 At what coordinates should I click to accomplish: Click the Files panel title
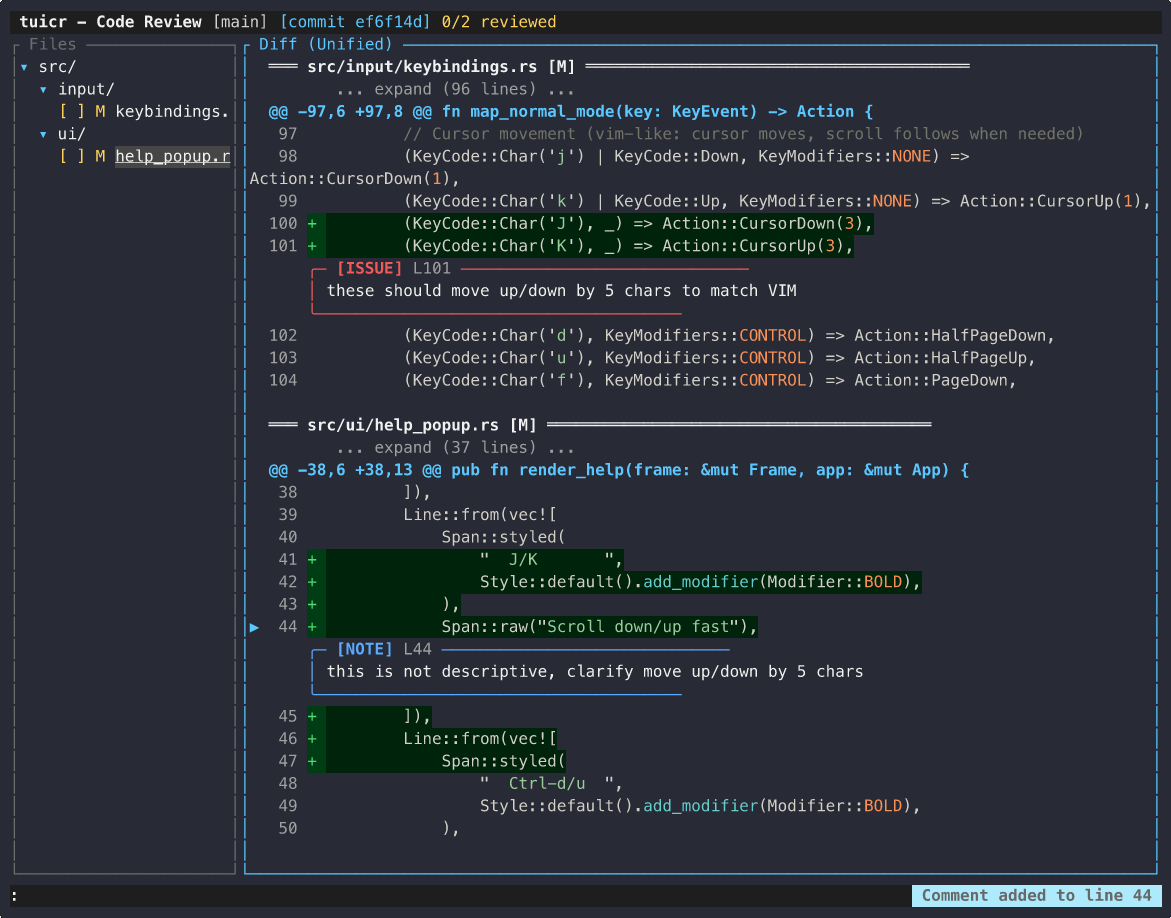pos(53,45)
